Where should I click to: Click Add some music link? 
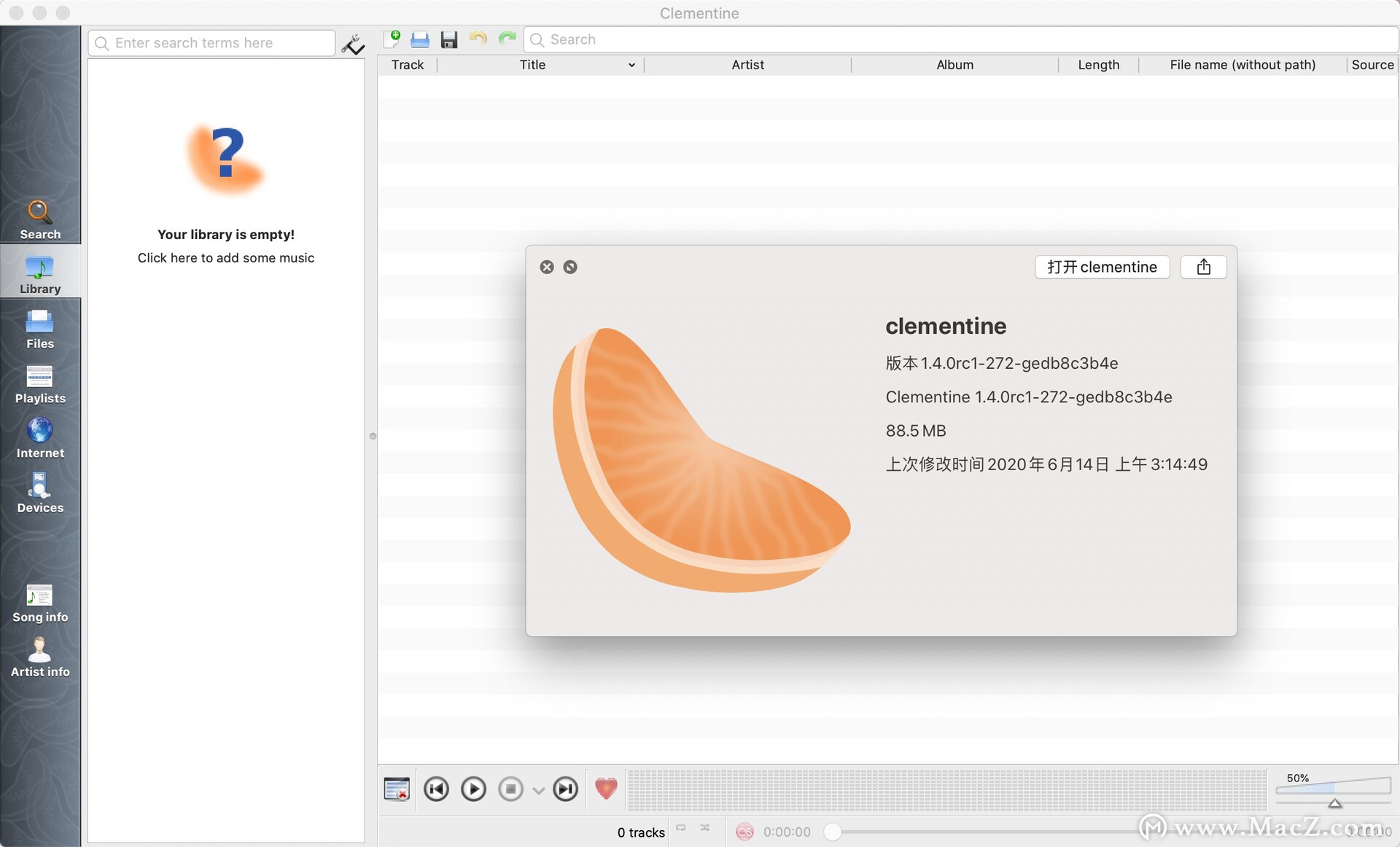click(x=226, y=257)
